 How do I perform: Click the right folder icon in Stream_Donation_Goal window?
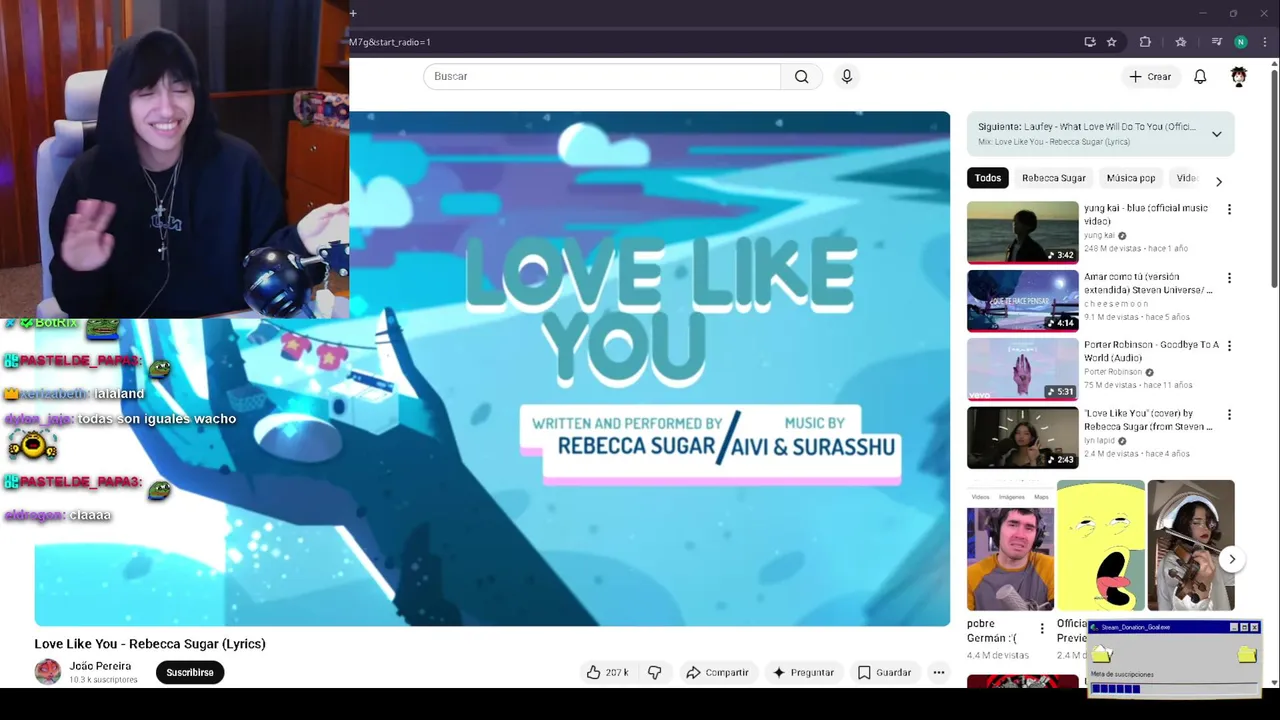[x=1247, y=655]
